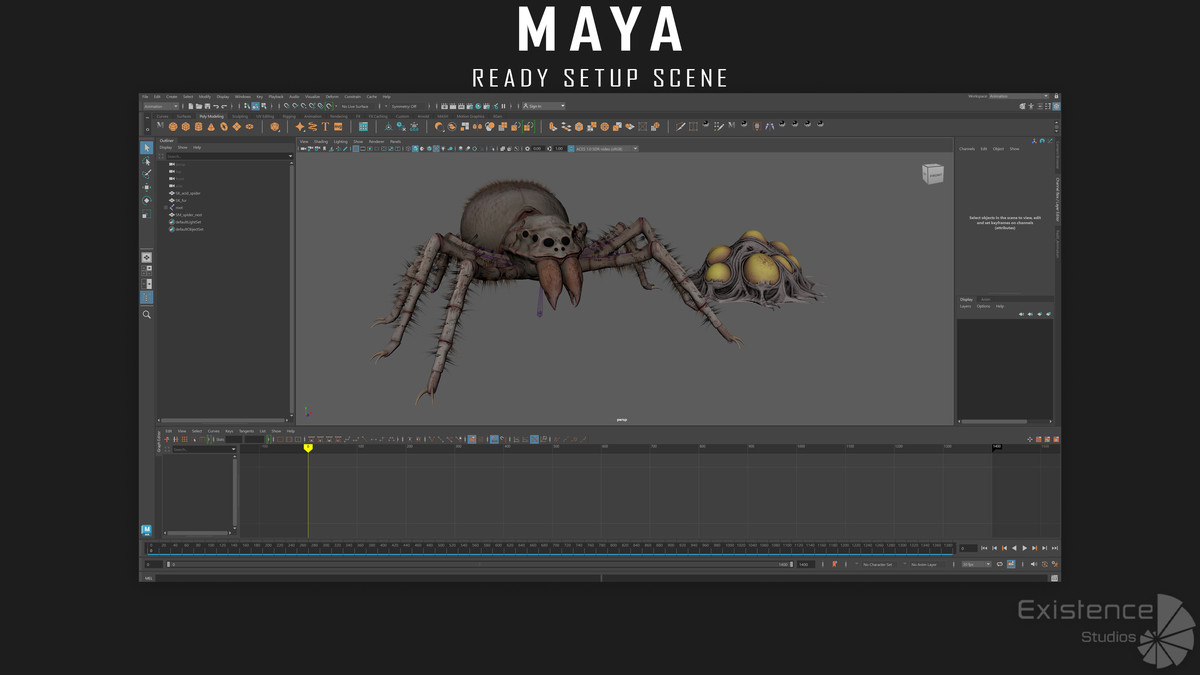
Task: Pick the Paint Selection tool
Action: pos(147,174)
